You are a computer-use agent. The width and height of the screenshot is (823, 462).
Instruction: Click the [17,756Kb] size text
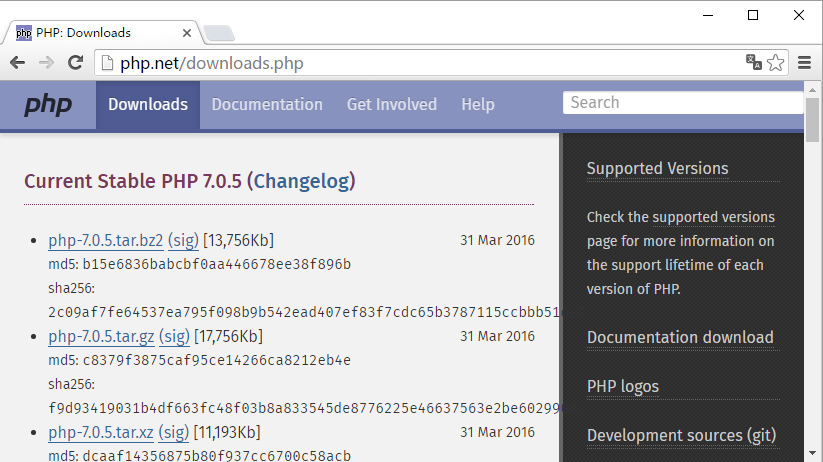tap(228, 337)
